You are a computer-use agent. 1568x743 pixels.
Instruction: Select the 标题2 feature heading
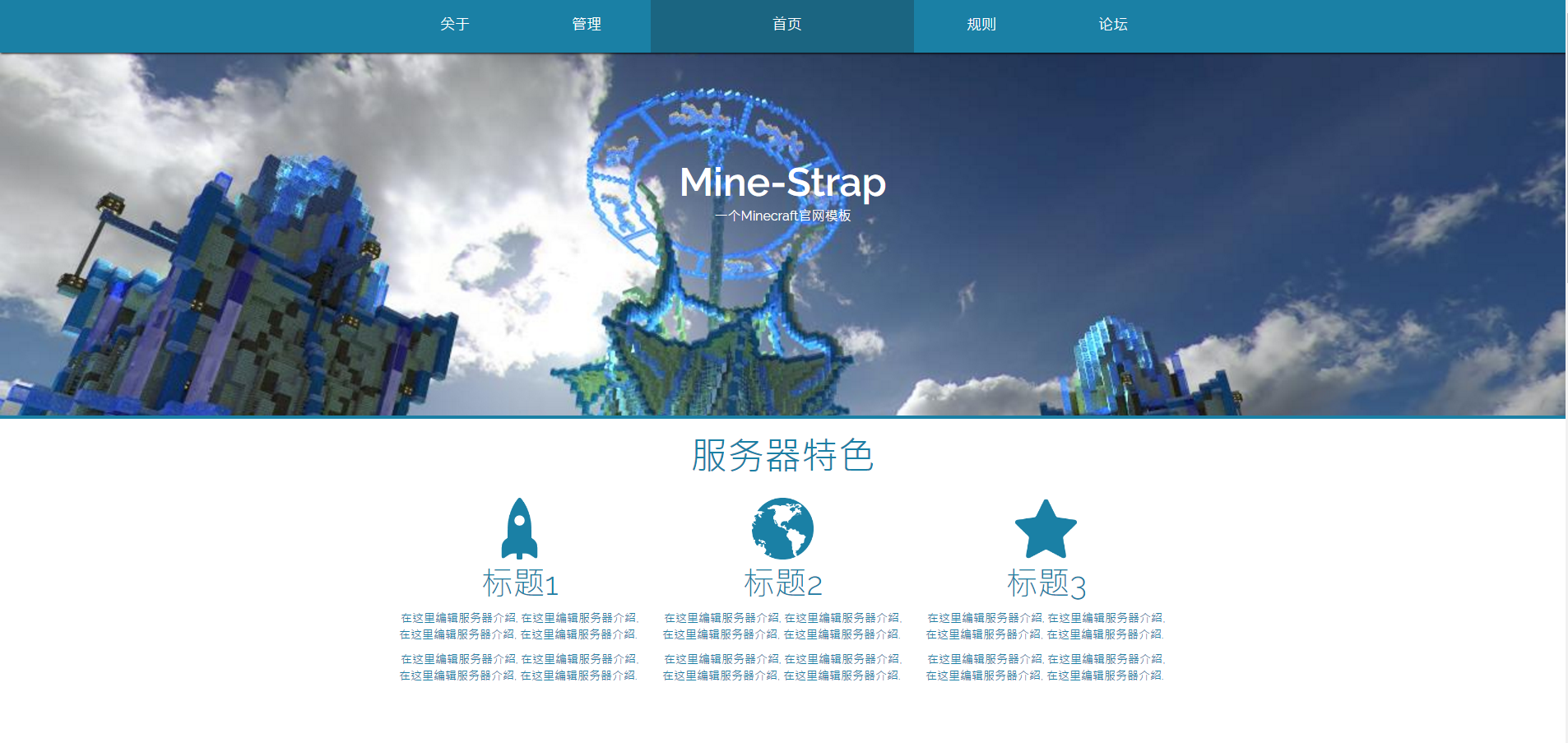(782, 583)
